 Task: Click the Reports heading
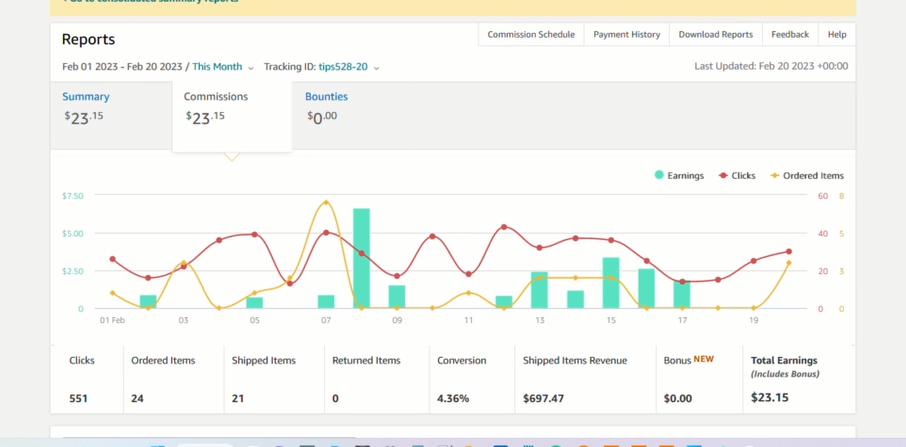tap(88, 39)
